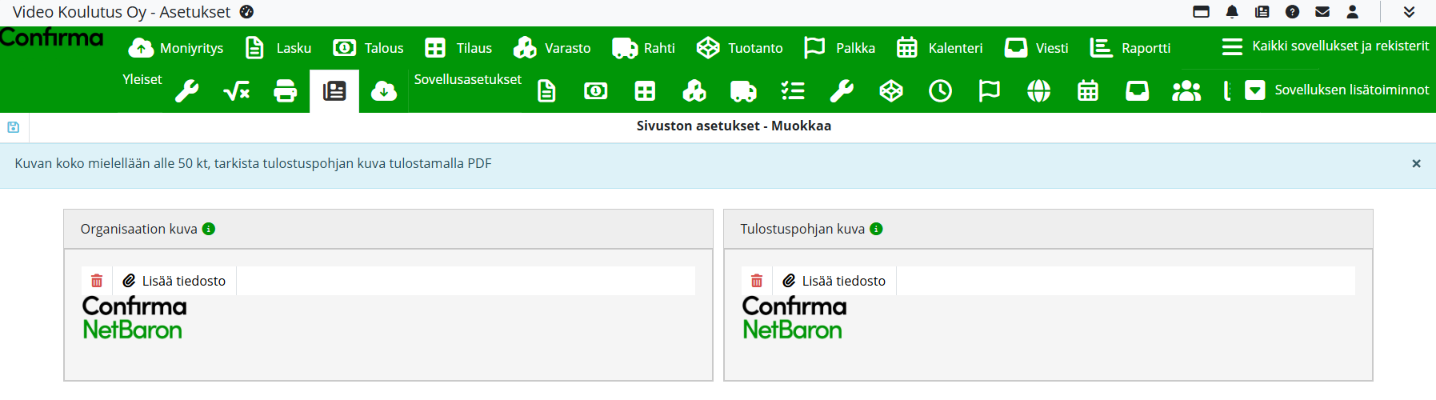Click the cloud download icon
1436x400 pixels.
click(x=384, y=92)
